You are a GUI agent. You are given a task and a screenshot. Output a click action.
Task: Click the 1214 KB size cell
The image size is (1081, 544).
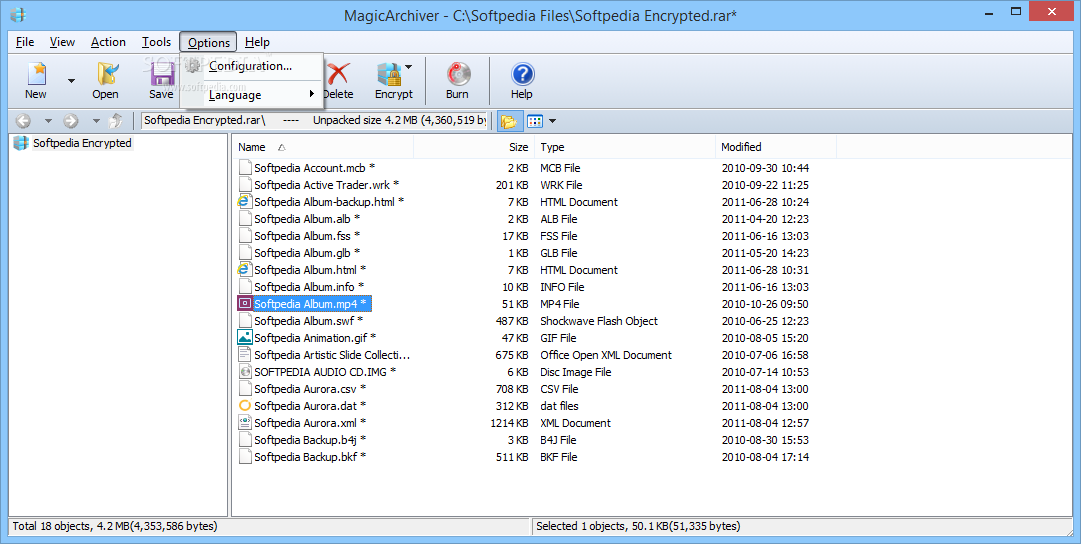tap(509, 423)
